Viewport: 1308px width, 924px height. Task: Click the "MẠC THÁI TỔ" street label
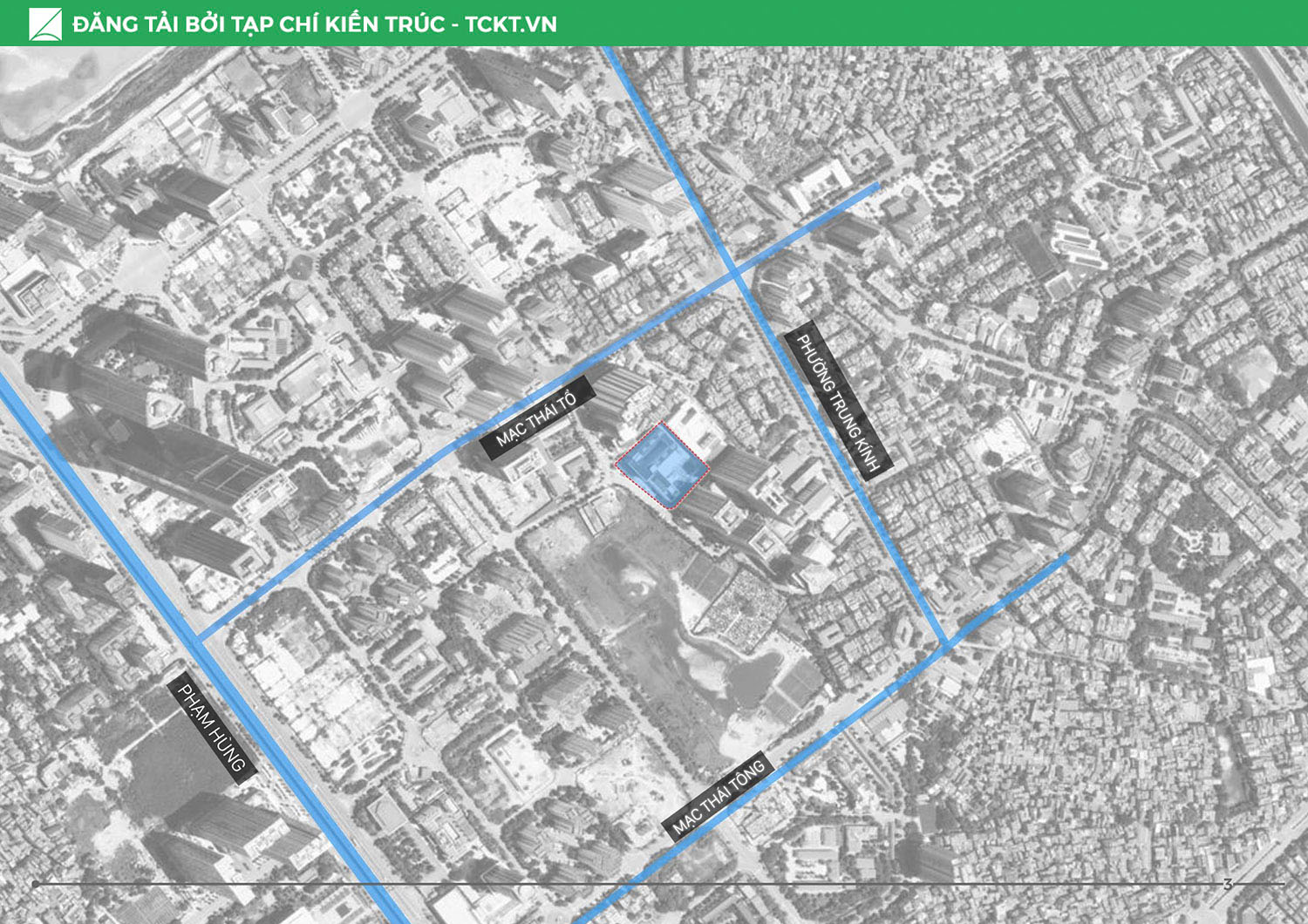click(537, 418)
